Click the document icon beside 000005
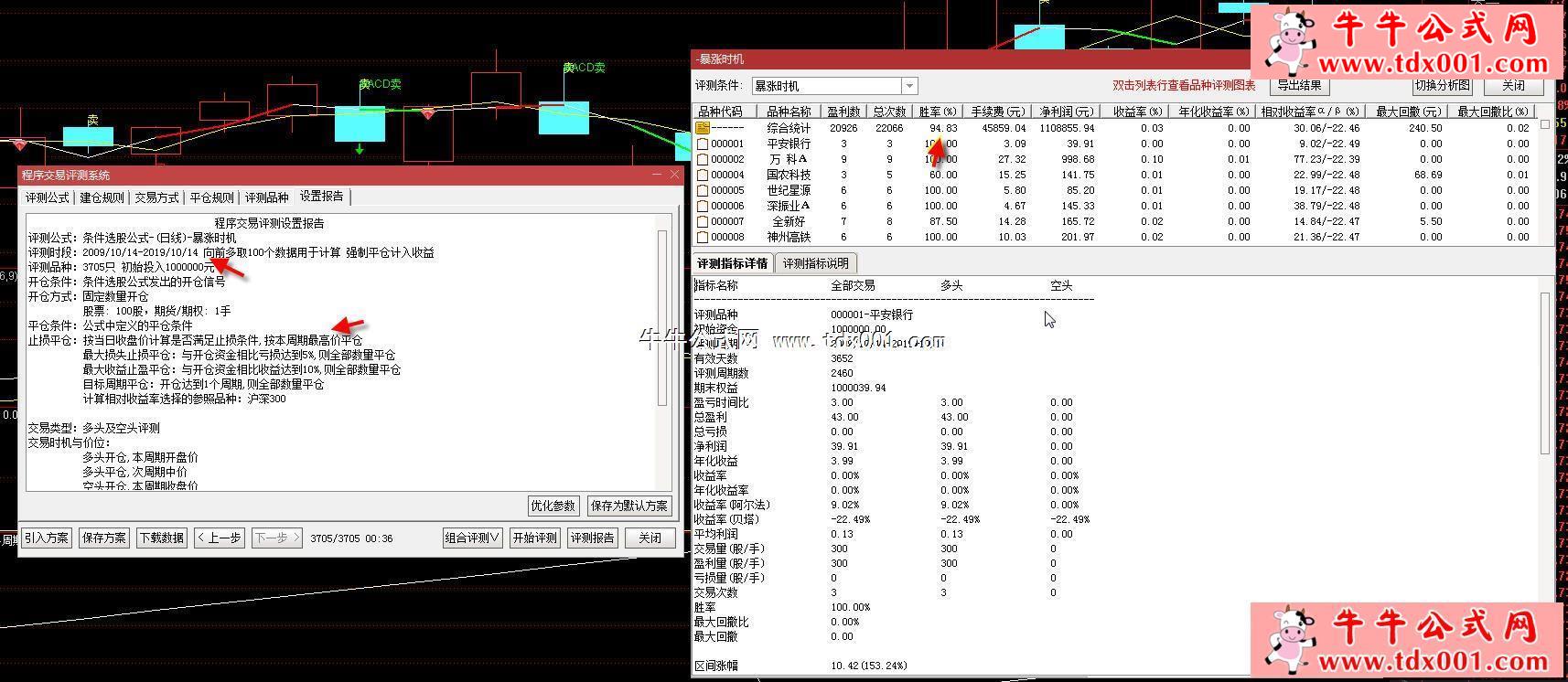 tap(703, 190)
